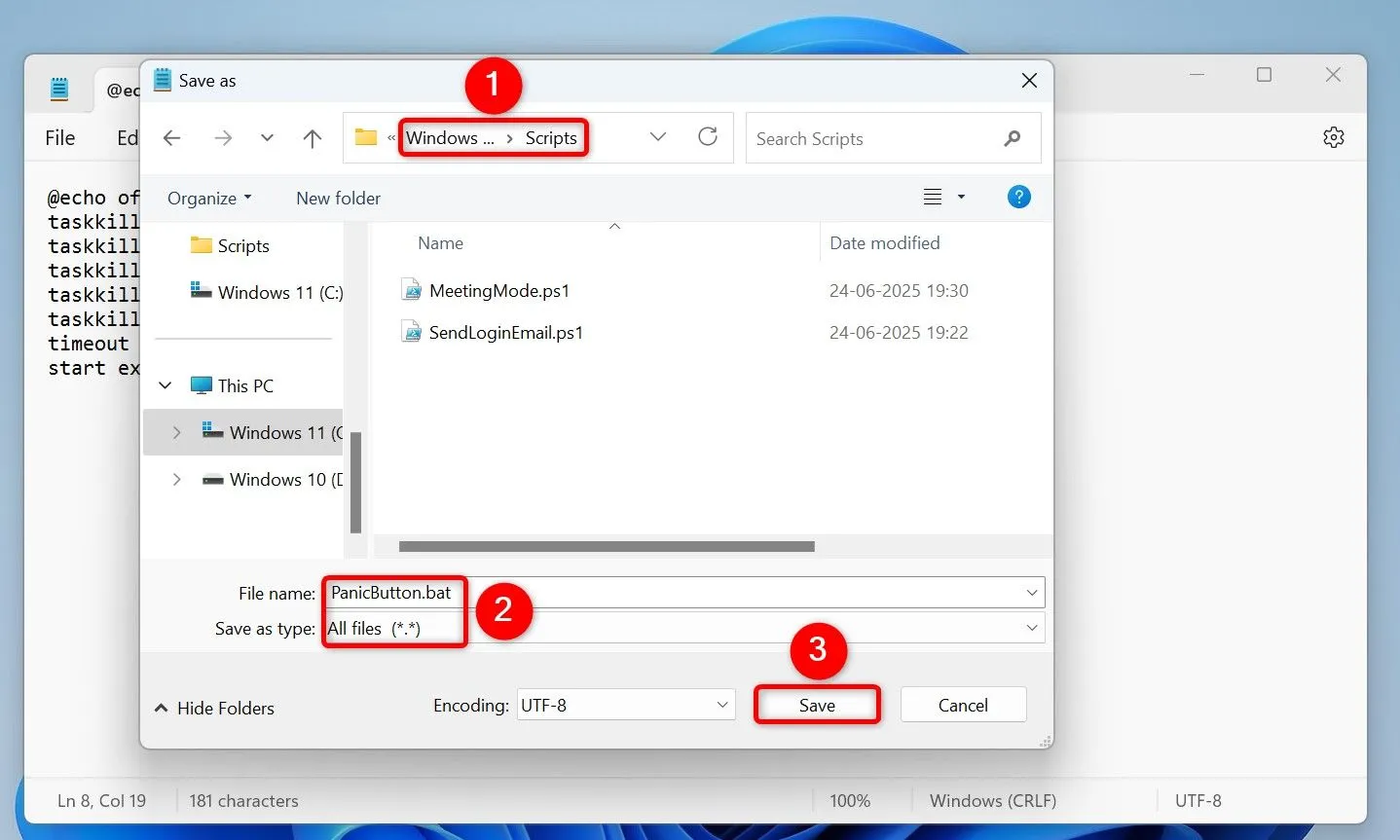Go up one folder level with the up arrow
Viewport: 1400px width, 840px height.
[312, 137]
